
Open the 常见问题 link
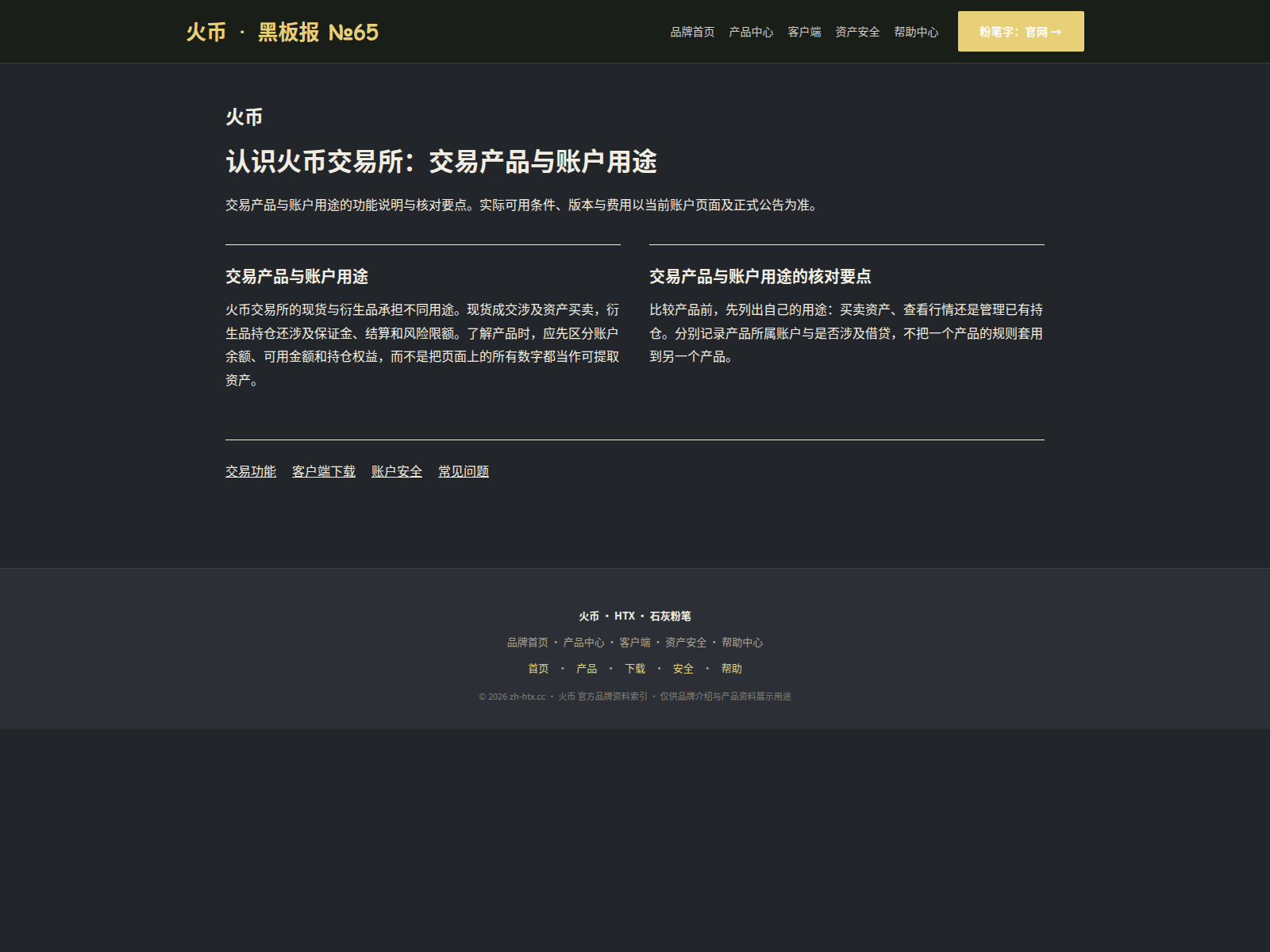(464, 471)
